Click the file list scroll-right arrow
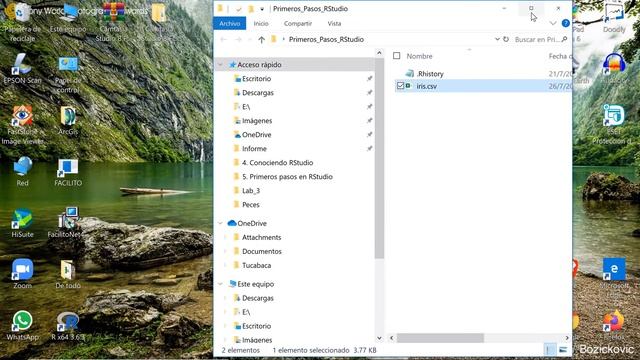This screenshot has width=640, height=360. pyautogui.click(x=567, y=338)
